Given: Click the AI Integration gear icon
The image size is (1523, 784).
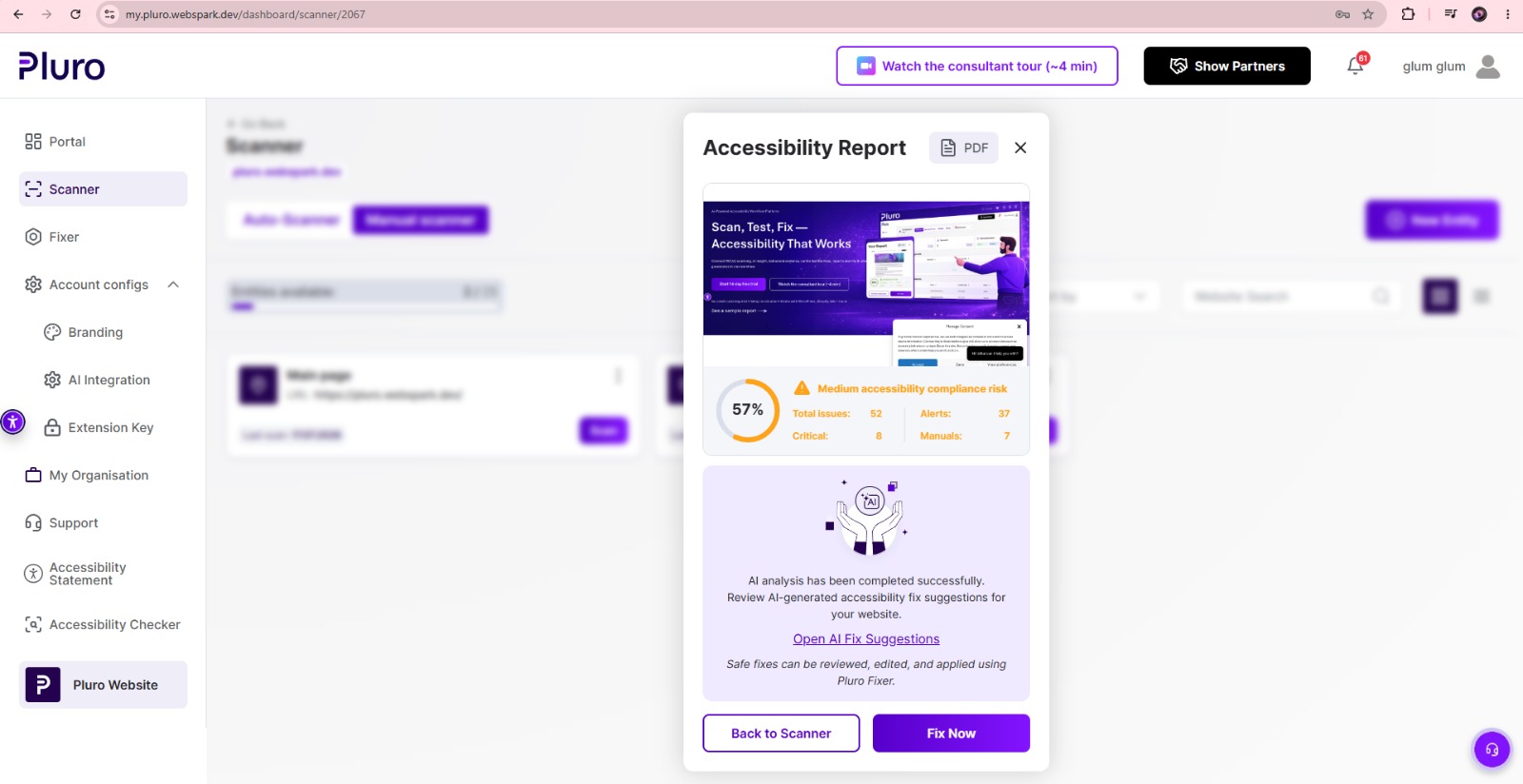Looking at the screenshot, I should pos(52,380).
